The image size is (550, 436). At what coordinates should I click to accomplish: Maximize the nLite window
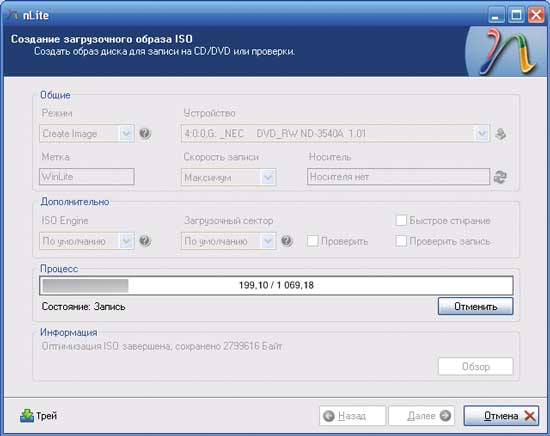516,15
